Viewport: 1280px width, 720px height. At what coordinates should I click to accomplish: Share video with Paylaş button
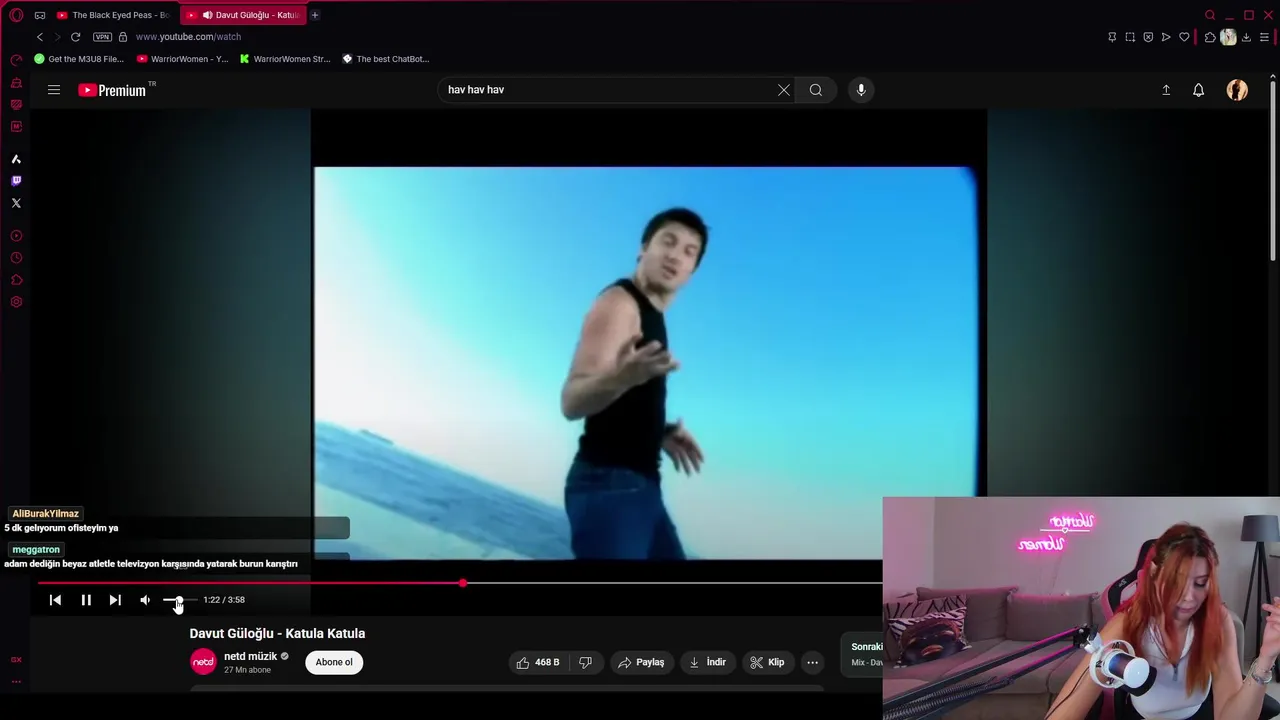point(641,662)
